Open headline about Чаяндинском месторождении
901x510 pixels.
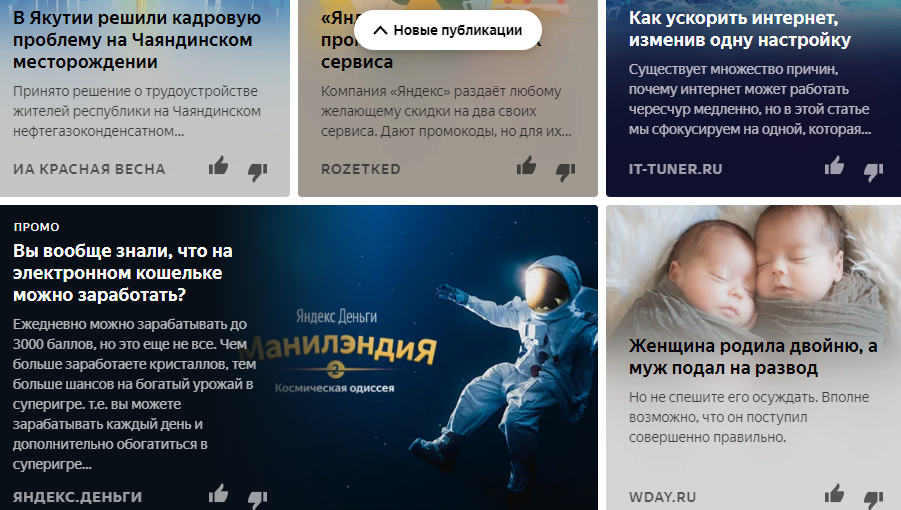pyautogui.click(x=137, y=40)
